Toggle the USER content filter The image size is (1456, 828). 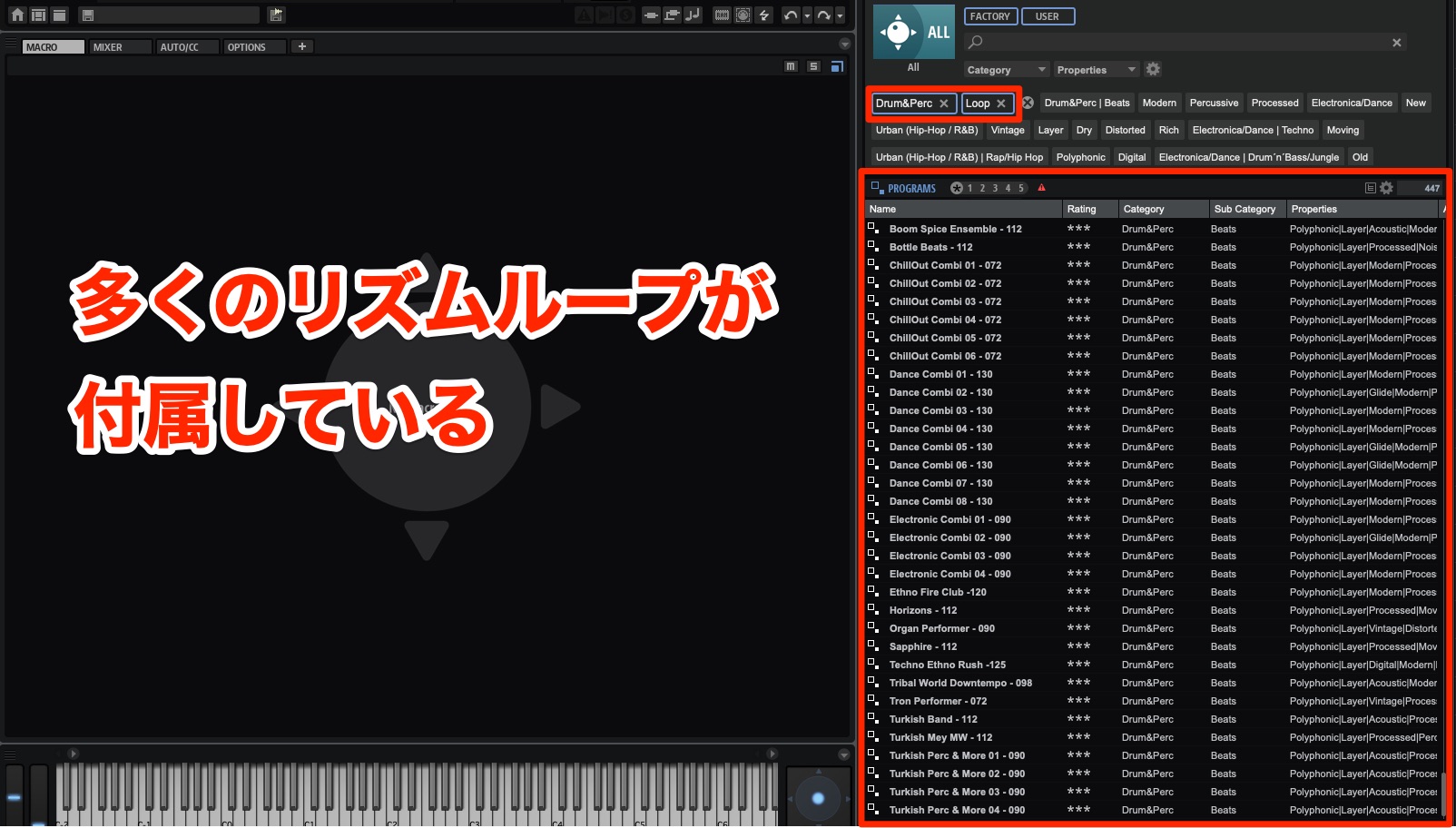pyautogui.click(x=1048, y=16)
